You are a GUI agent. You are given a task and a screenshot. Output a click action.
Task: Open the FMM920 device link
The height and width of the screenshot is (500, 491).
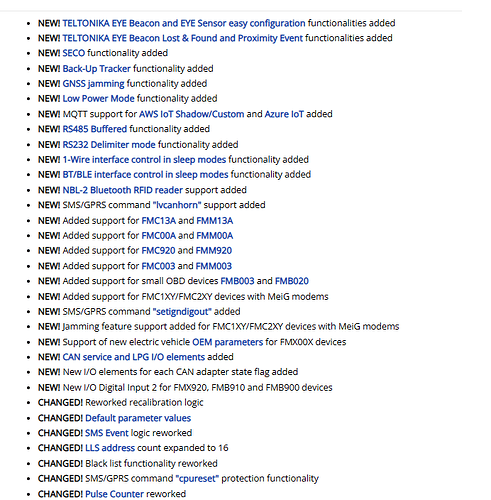214,251
